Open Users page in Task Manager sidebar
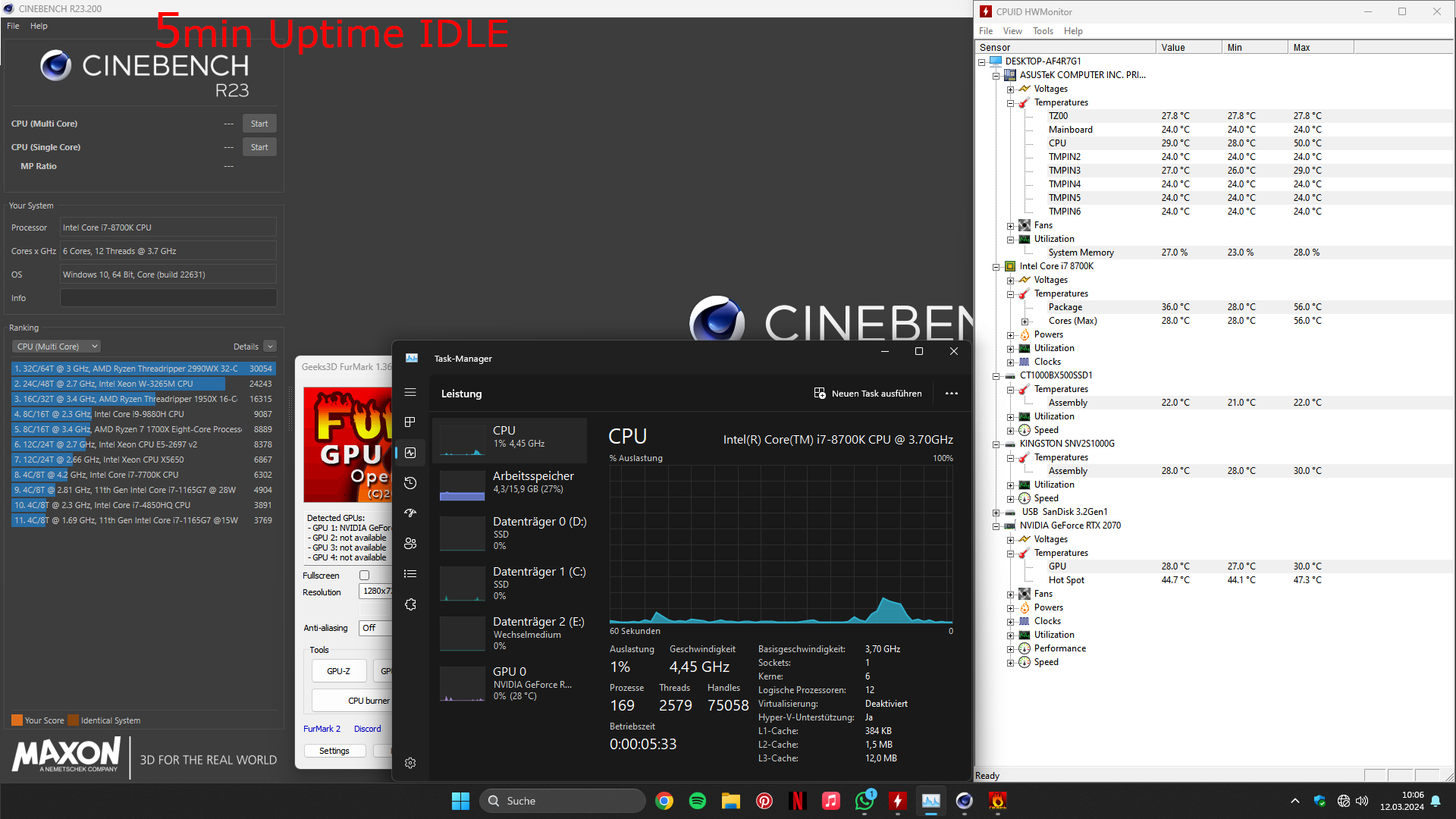The height and width of the screenshot is (819, 1456). pos(410,544)
